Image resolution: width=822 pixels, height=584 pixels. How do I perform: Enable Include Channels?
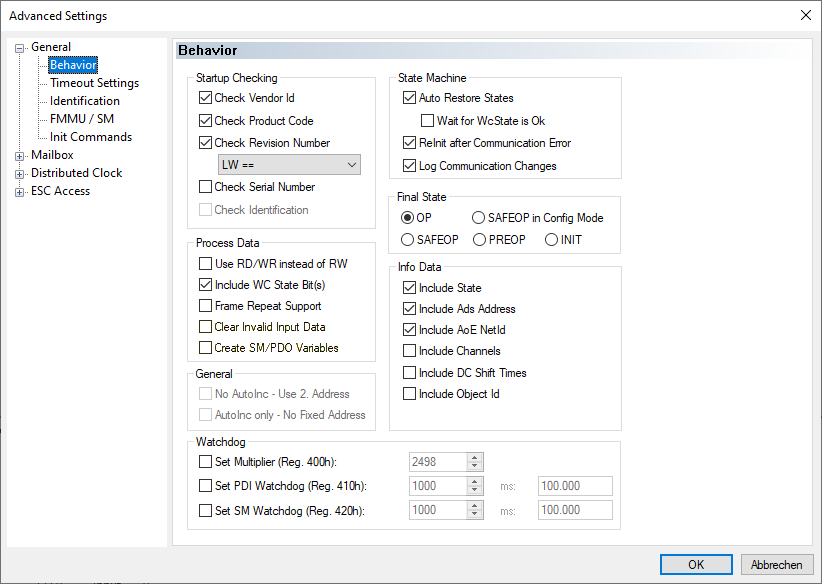point(409,351)
